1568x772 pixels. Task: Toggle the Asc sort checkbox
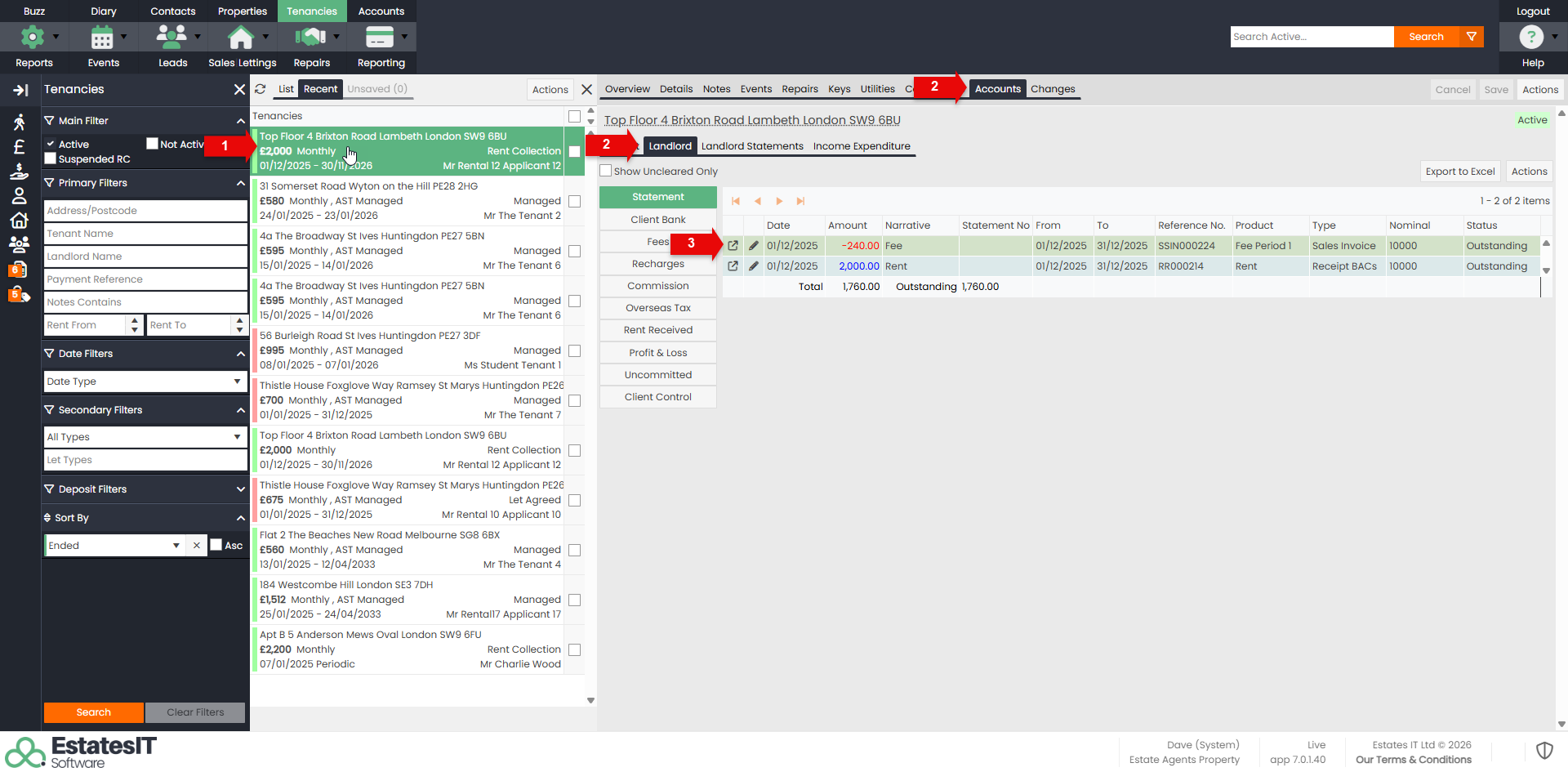[x=216, y=545]
